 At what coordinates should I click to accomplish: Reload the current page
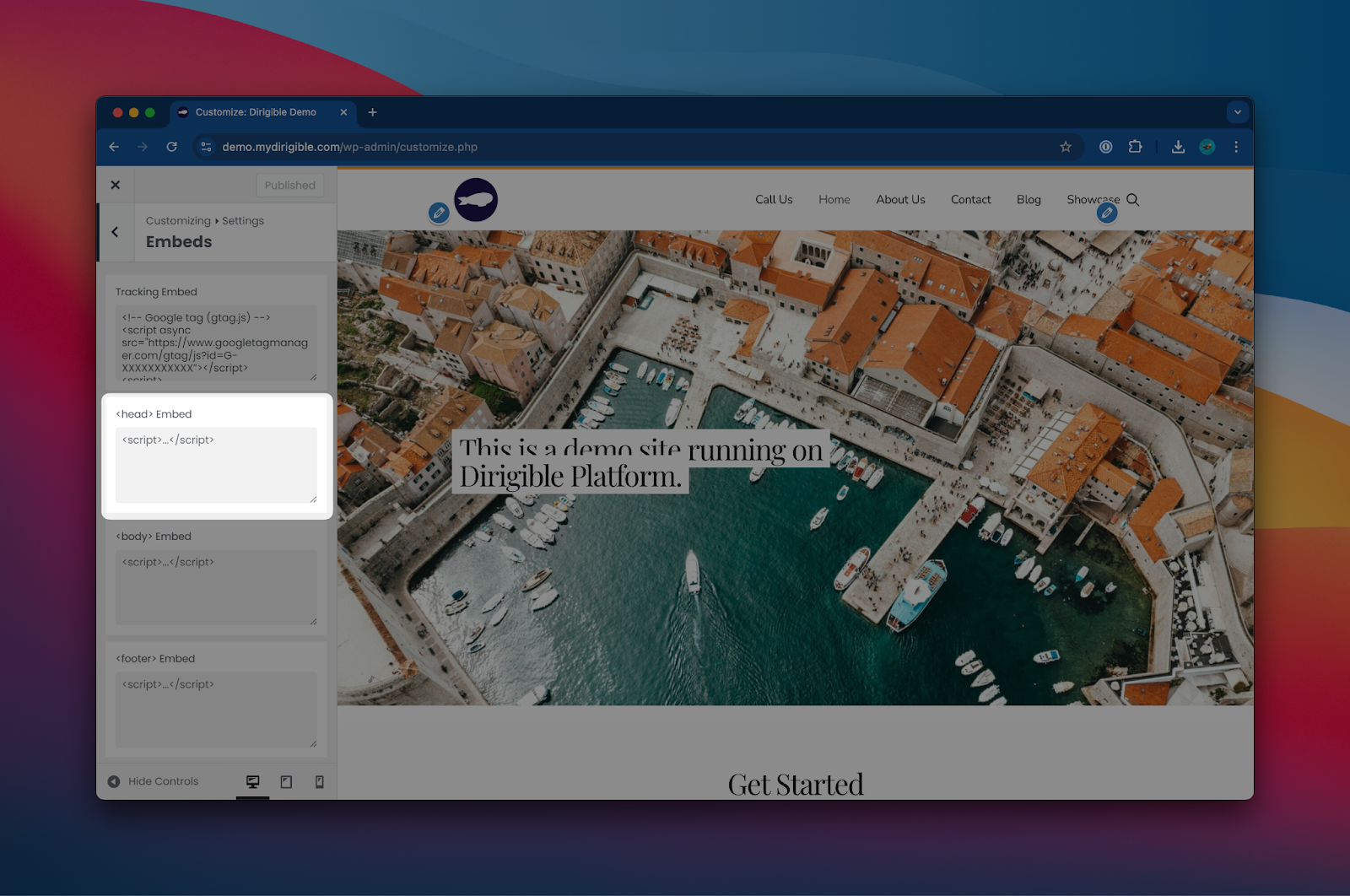pyautogui.click(x=171, y=147)
